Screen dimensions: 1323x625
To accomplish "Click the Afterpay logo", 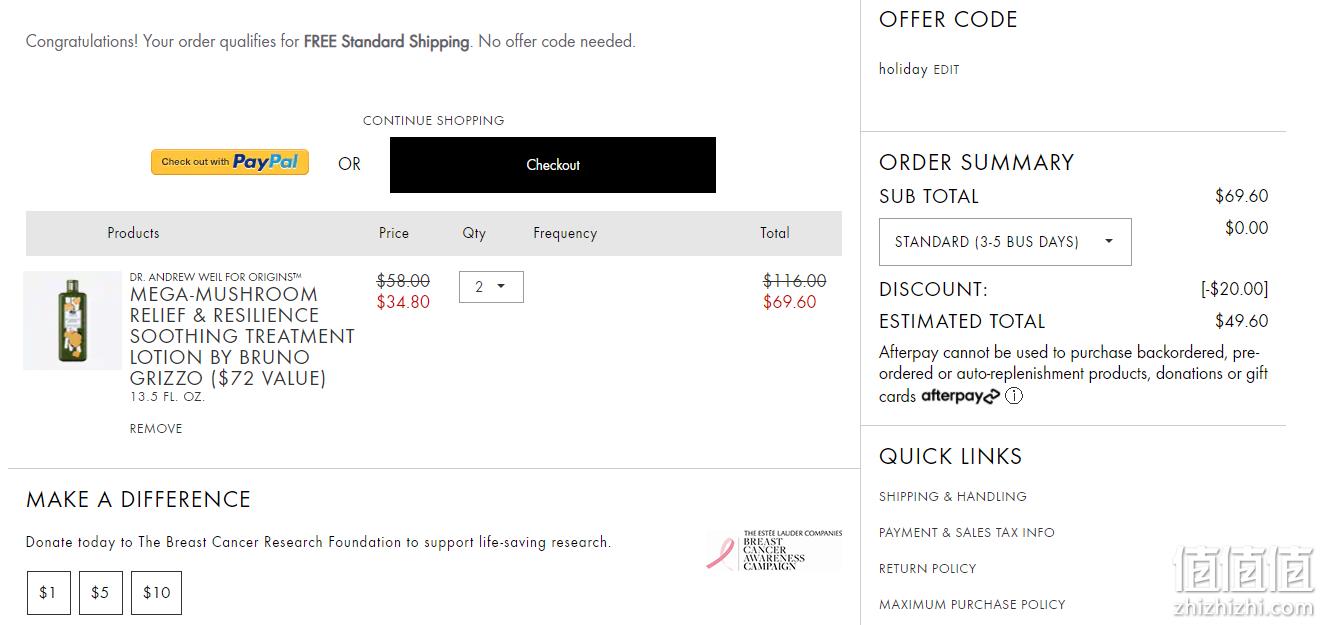I will point(960,396).
